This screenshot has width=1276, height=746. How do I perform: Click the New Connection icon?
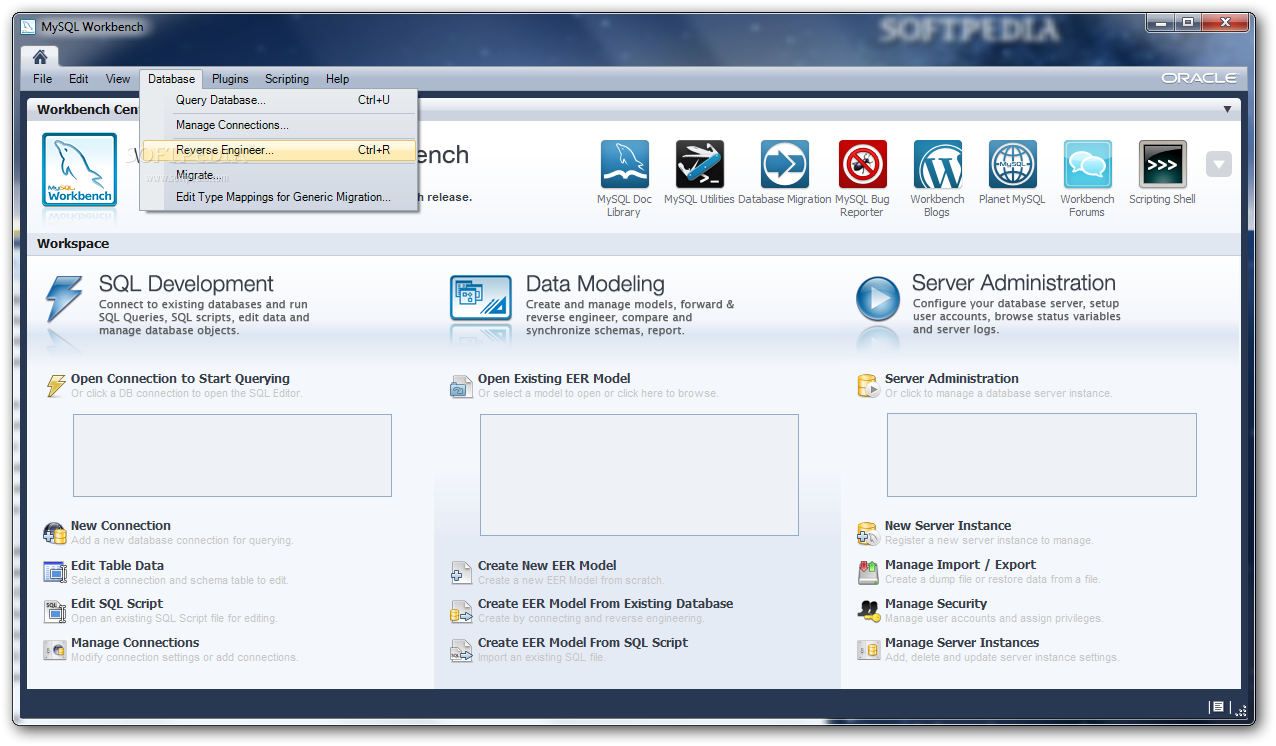(55, 533)
